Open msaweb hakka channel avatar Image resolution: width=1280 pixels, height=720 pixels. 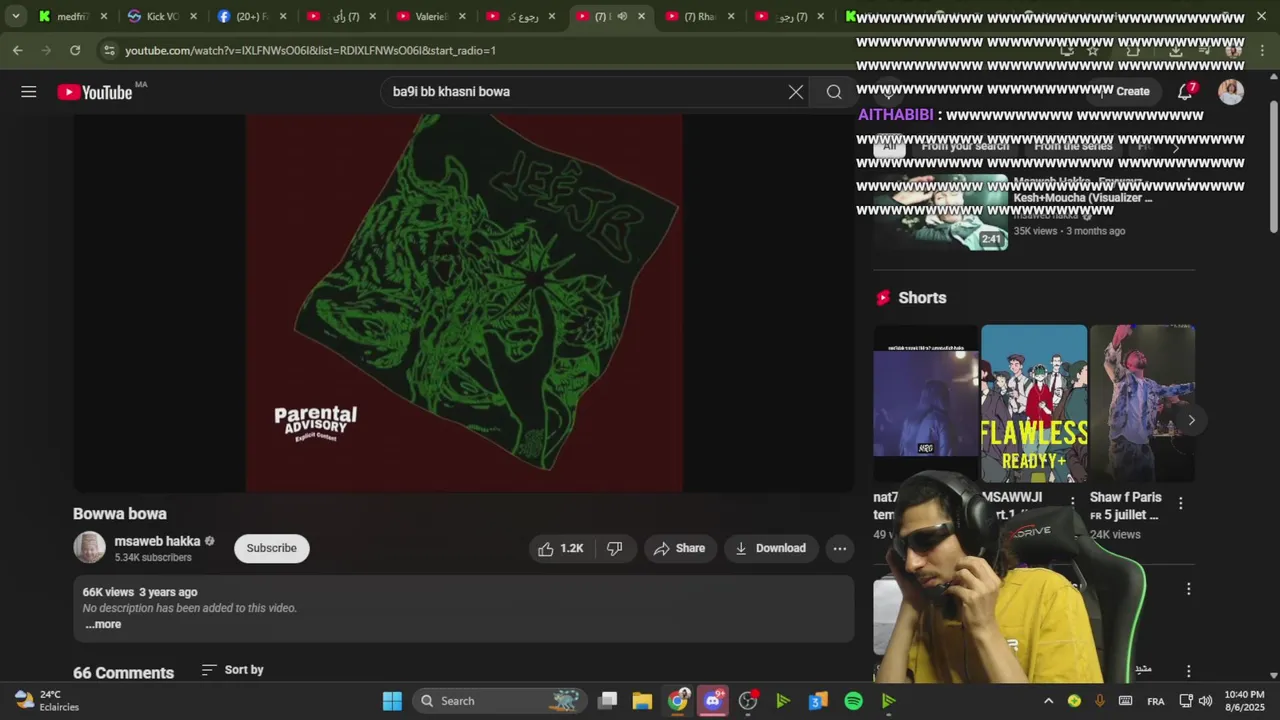point(89,548)
